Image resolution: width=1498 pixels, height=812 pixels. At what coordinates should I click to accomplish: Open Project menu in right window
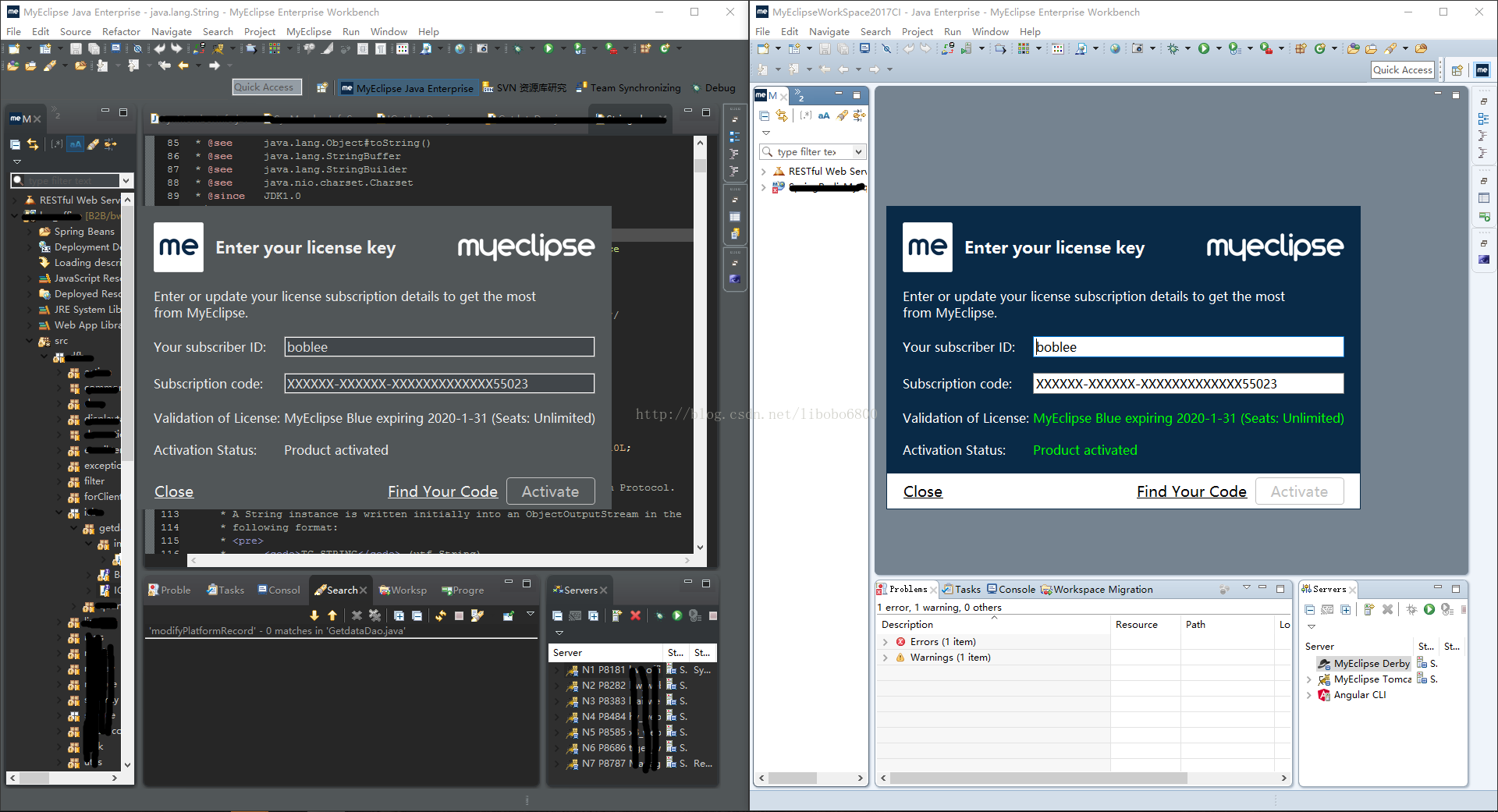point(918,32)
